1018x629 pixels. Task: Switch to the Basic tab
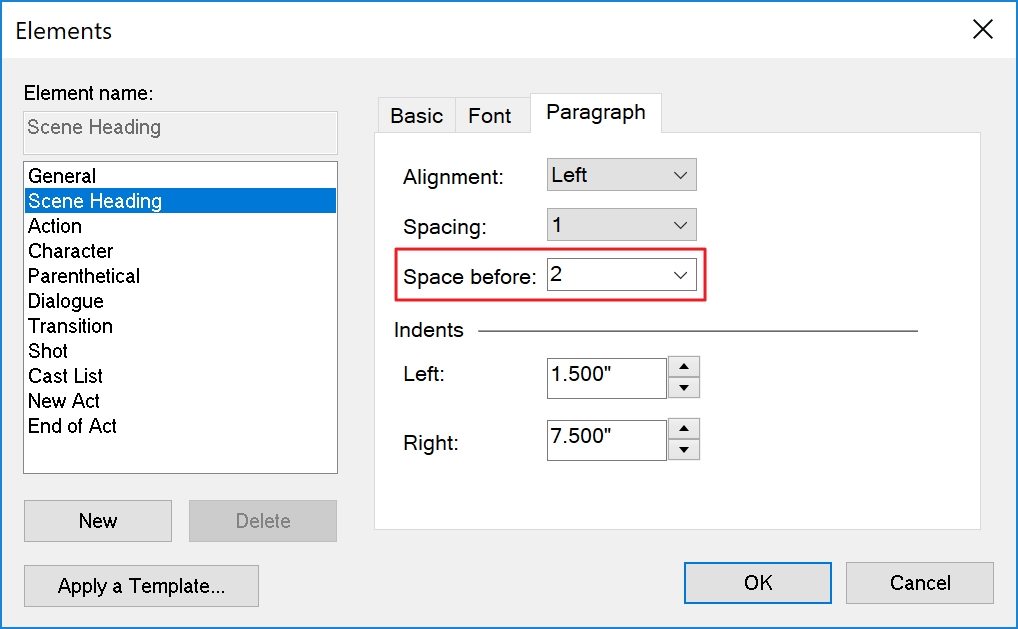pyautogui.click(x=416, y=116)
